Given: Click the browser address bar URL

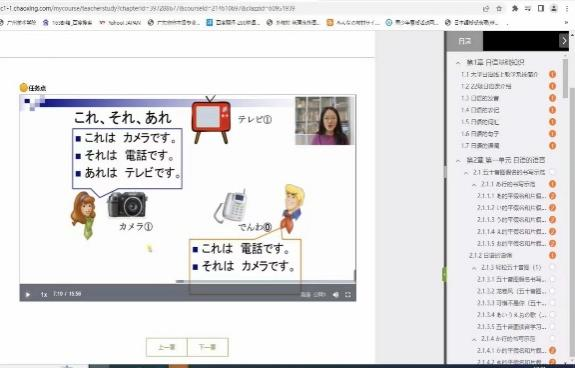Looking at the screenshot, I should point(148,8).
